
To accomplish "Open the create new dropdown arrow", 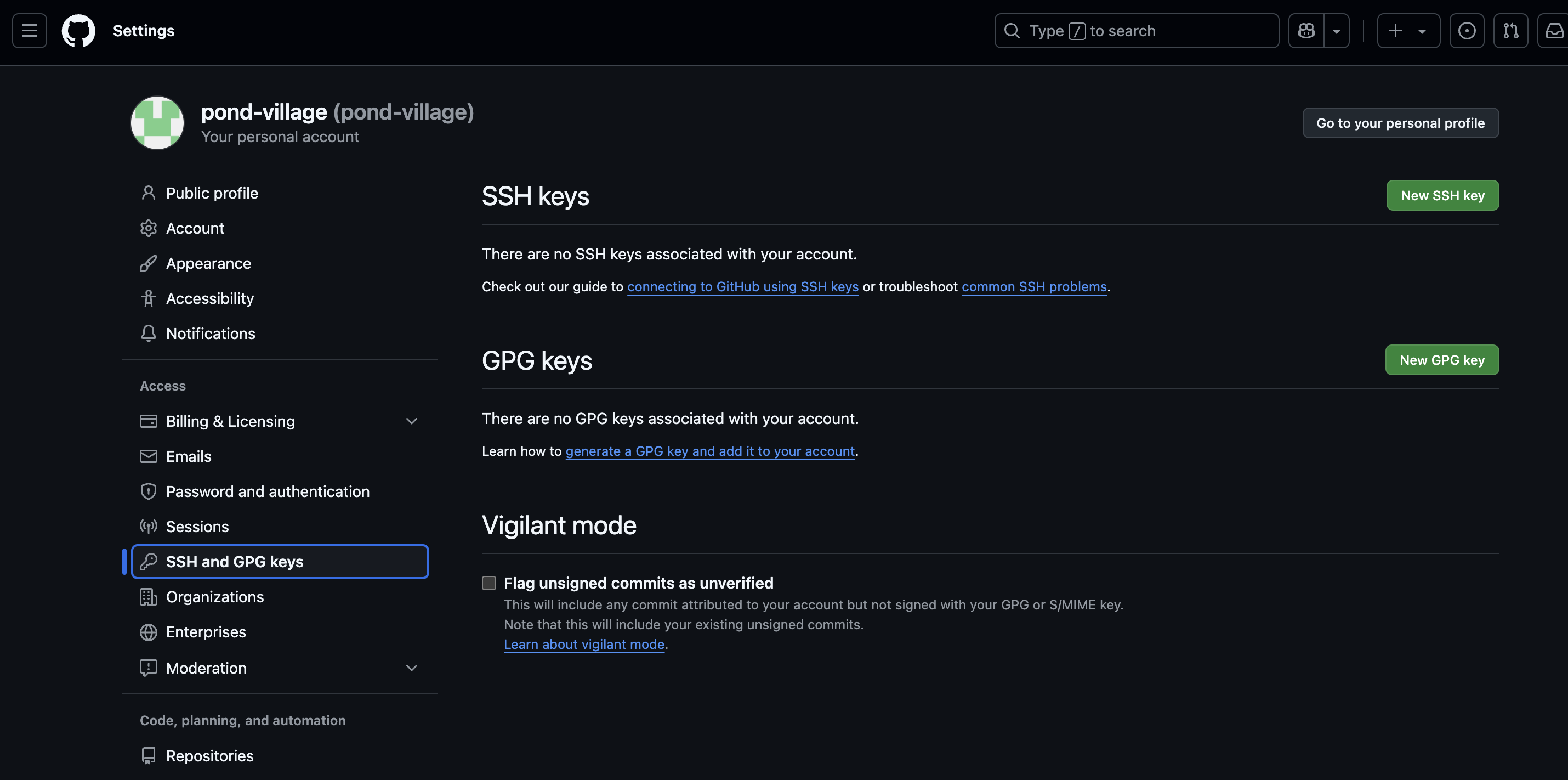I will 1421,31.
